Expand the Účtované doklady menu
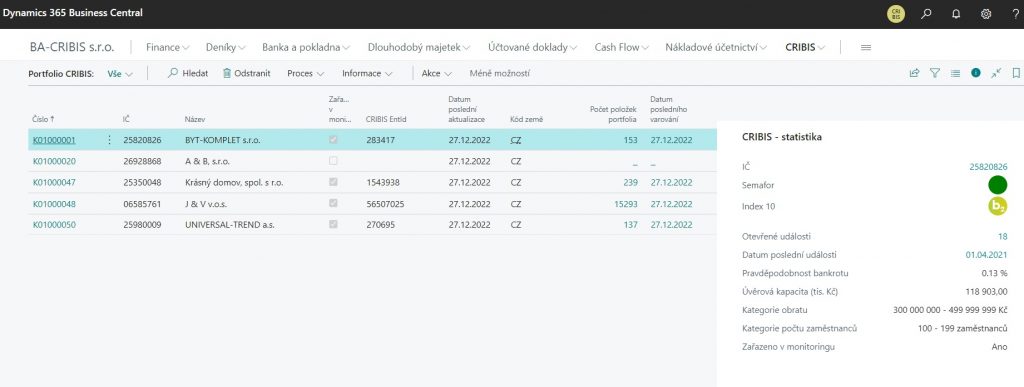 click(x=533, y=48)
